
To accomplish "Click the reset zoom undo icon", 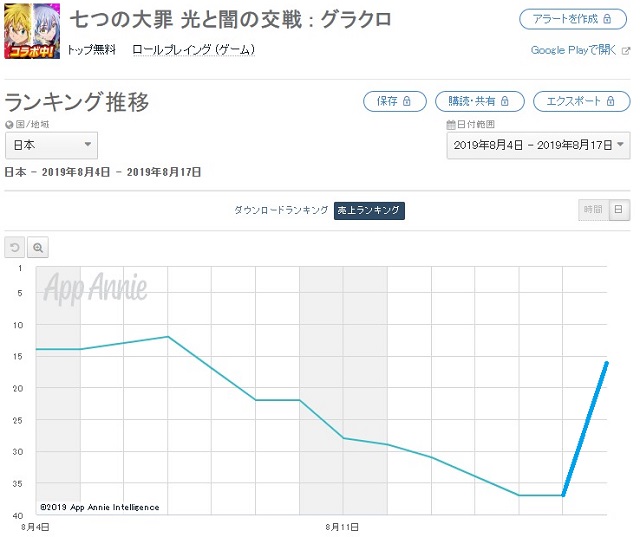I will point(15,247).
